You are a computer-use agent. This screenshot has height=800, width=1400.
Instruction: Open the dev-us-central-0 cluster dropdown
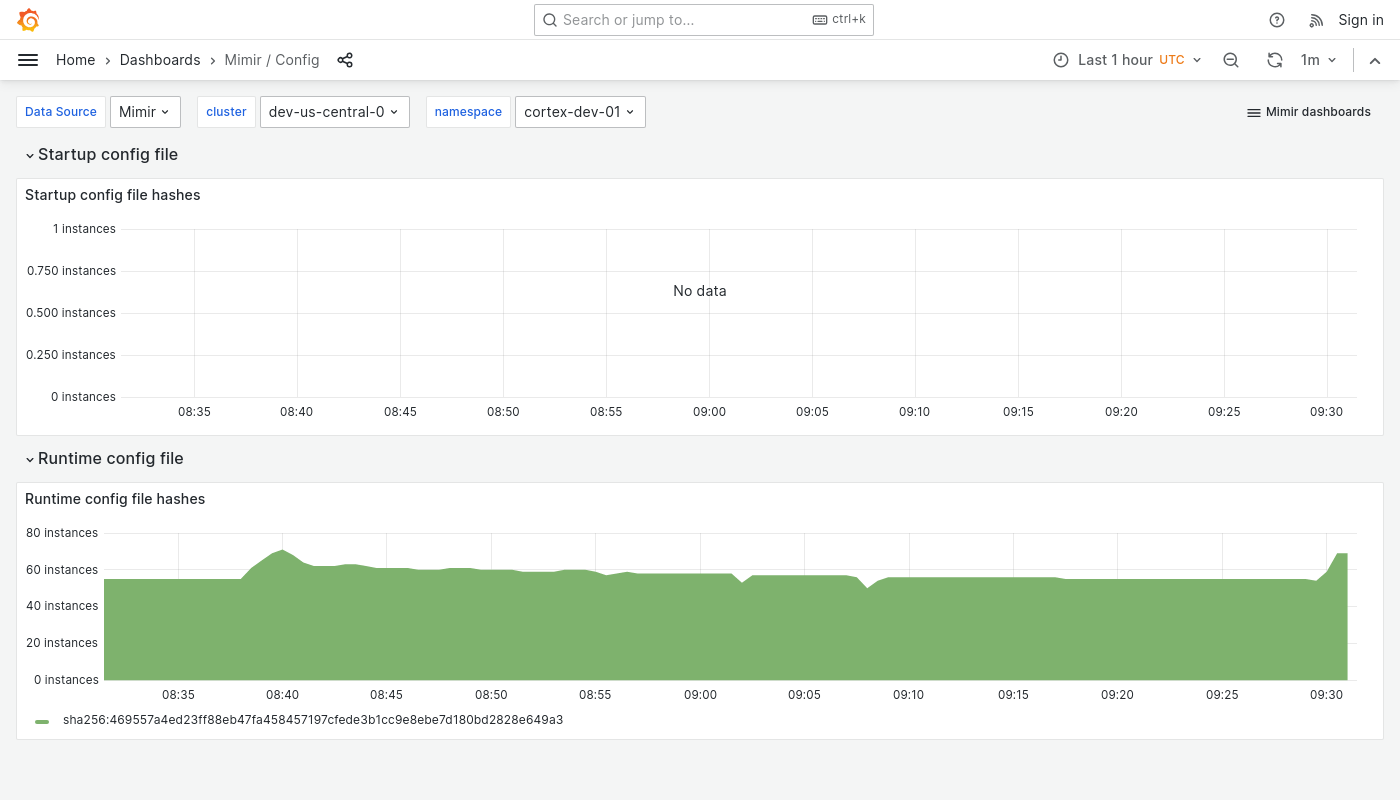(x=334, y=112)
